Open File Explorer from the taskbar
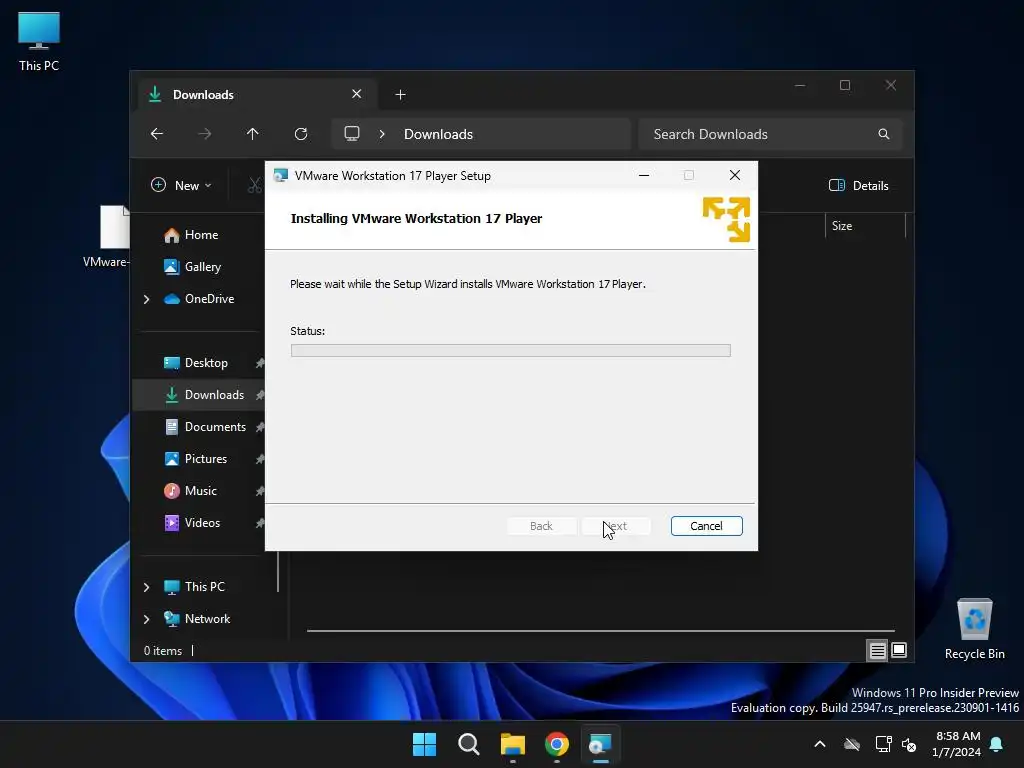1024x768 pixels. click(513, 744)
